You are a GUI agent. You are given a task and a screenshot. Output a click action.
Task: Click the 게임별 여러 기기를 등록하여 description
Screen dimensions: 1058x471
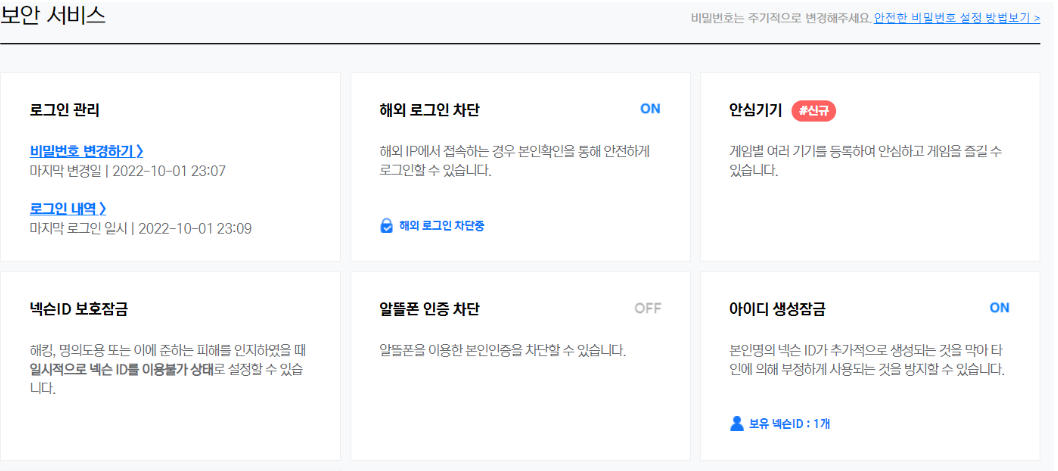(x=866, y=161)
